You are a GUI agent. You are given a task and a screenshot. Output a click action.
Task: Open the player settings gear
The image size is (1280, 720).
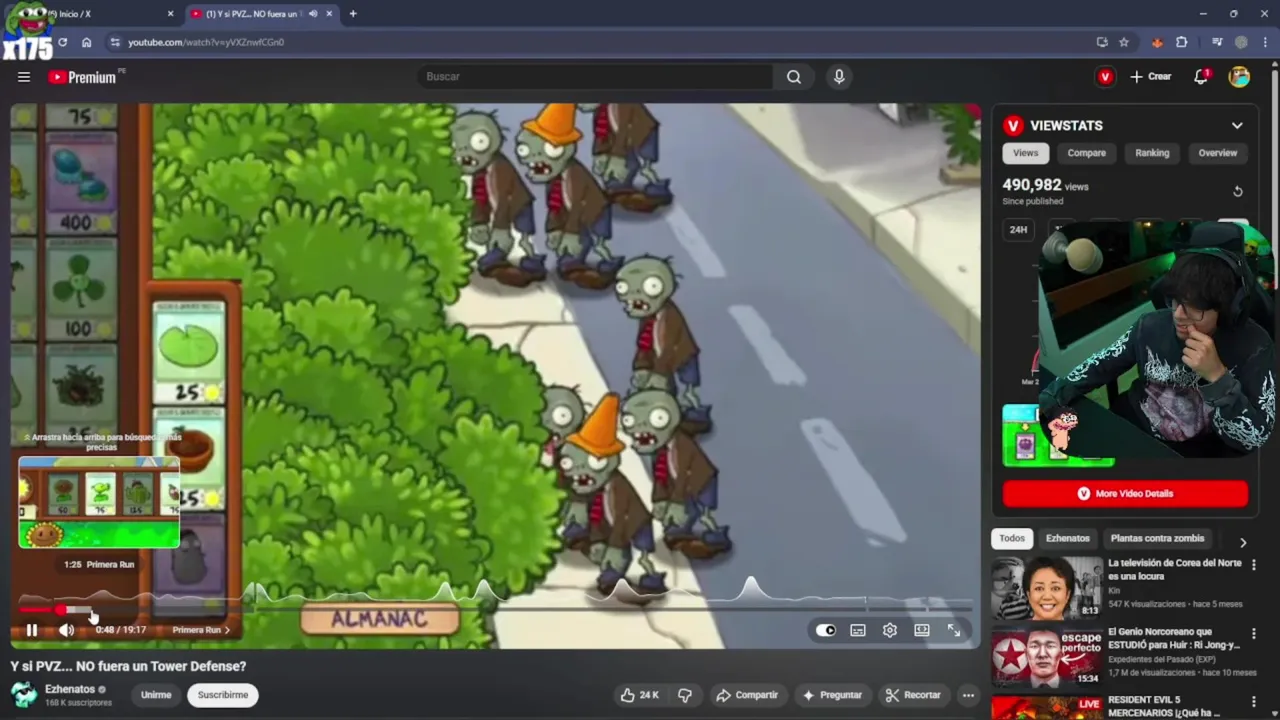[890, 630]
